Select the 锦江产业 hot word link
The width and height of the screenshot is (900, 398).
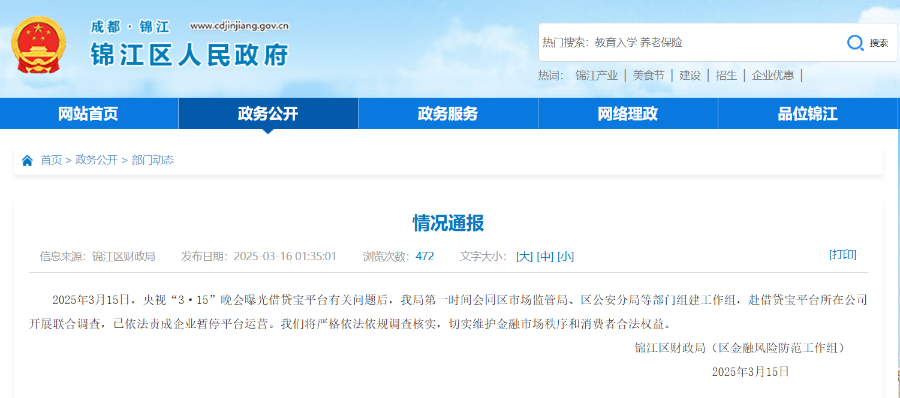click(x=596, y=75)
